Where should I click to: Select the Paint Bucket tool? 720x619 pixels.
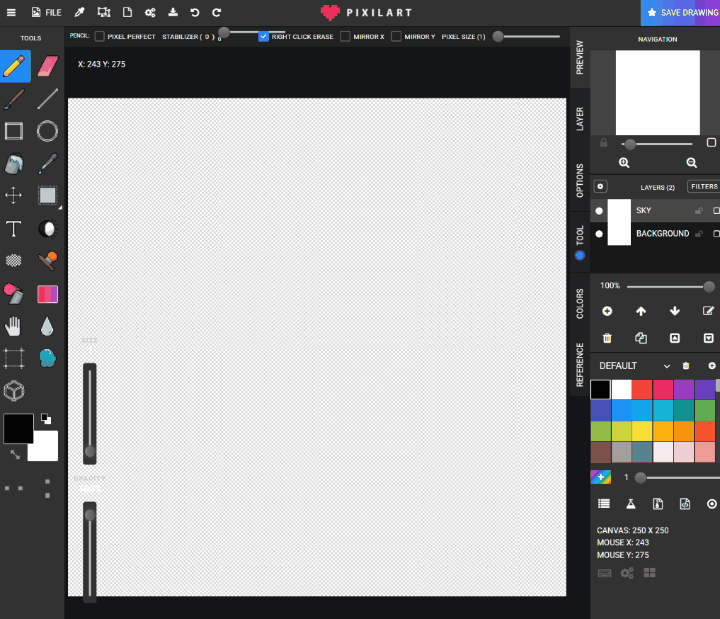point(14,164)
